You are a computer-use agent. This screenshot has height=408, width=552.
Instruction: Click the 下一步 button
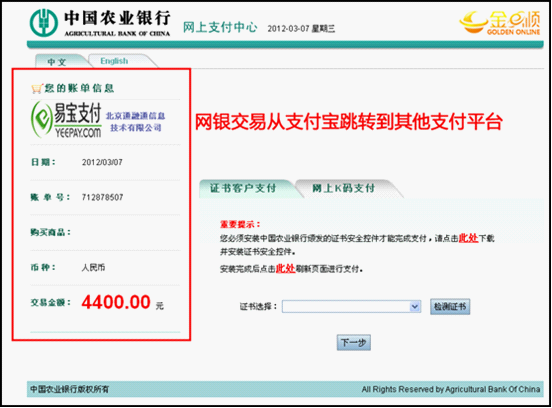tap(354, 343)
